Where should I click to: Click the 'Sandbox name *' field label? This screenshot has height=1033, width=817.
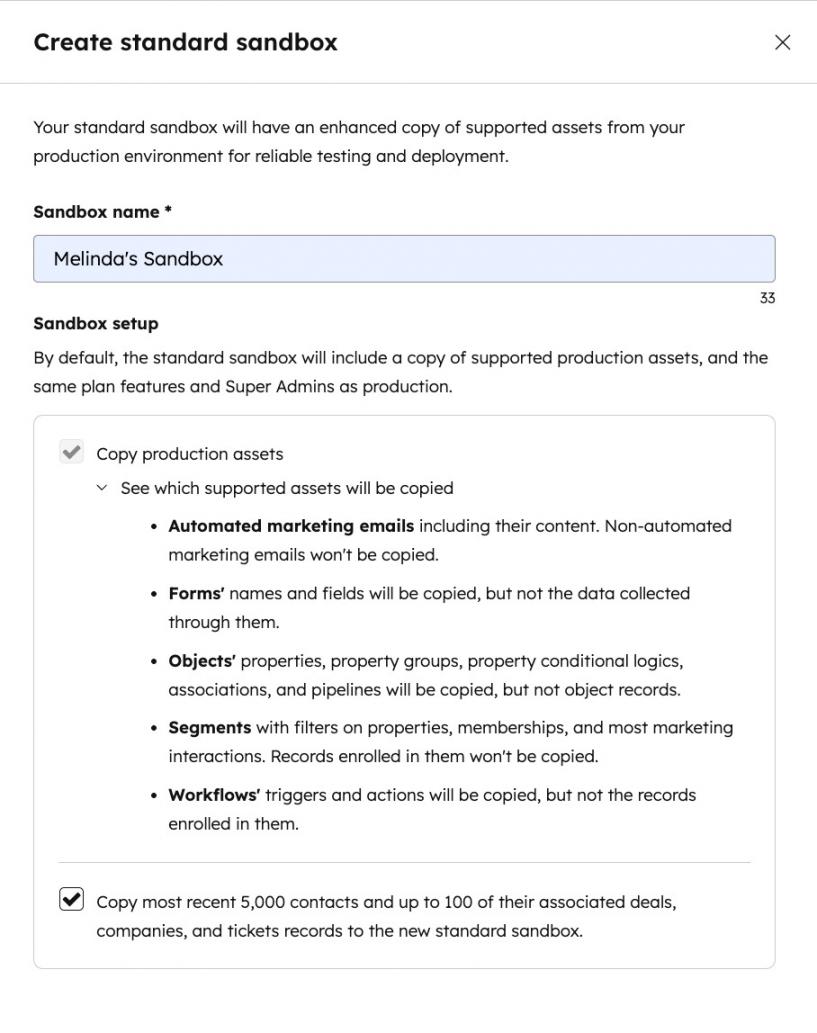[x=103, y=212]
